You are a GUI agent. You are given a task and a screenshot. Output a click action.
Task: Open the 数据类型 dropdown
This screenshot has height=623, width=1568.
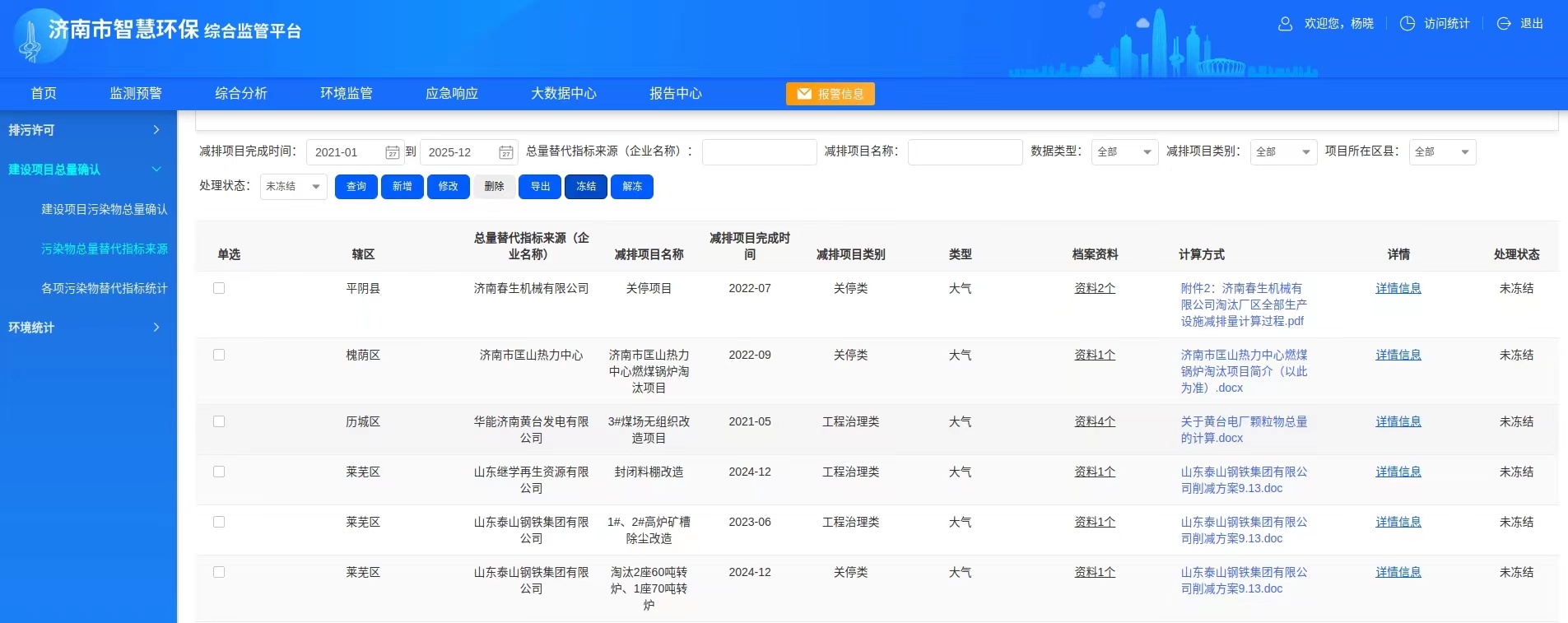tap(1124, 152)
